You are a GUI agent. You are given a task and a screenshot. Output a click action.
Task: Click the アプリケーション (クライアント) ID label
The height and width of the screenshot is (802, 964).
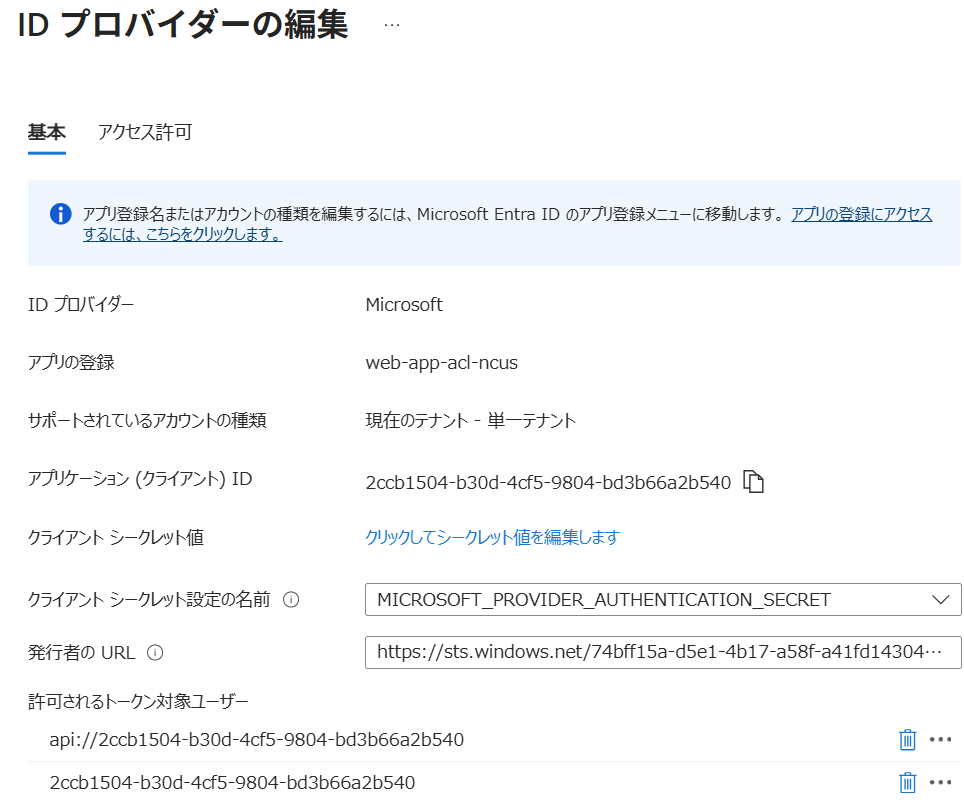point(140,479)
